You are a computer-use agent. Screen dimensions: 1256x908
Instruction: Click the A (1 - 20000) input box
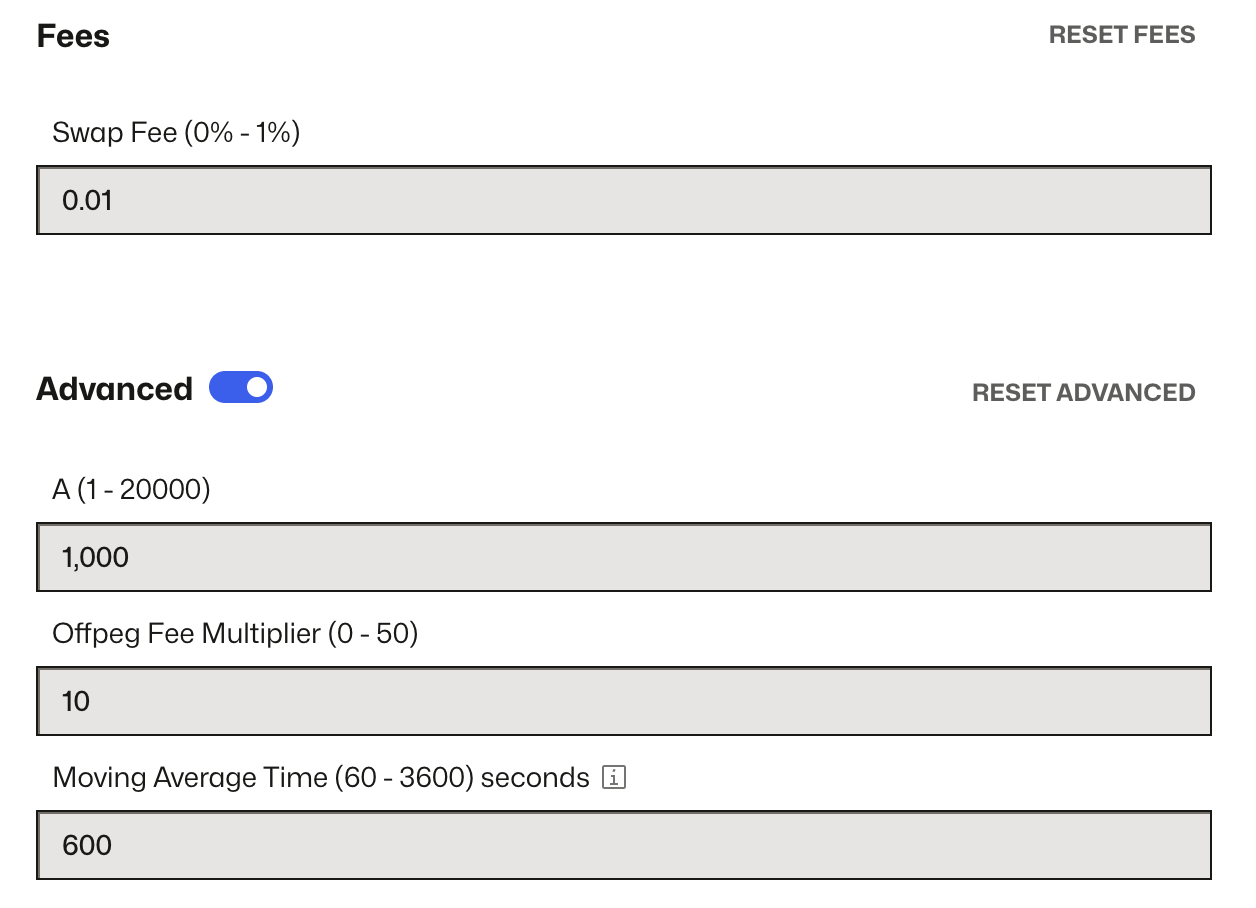pos(623,557)
